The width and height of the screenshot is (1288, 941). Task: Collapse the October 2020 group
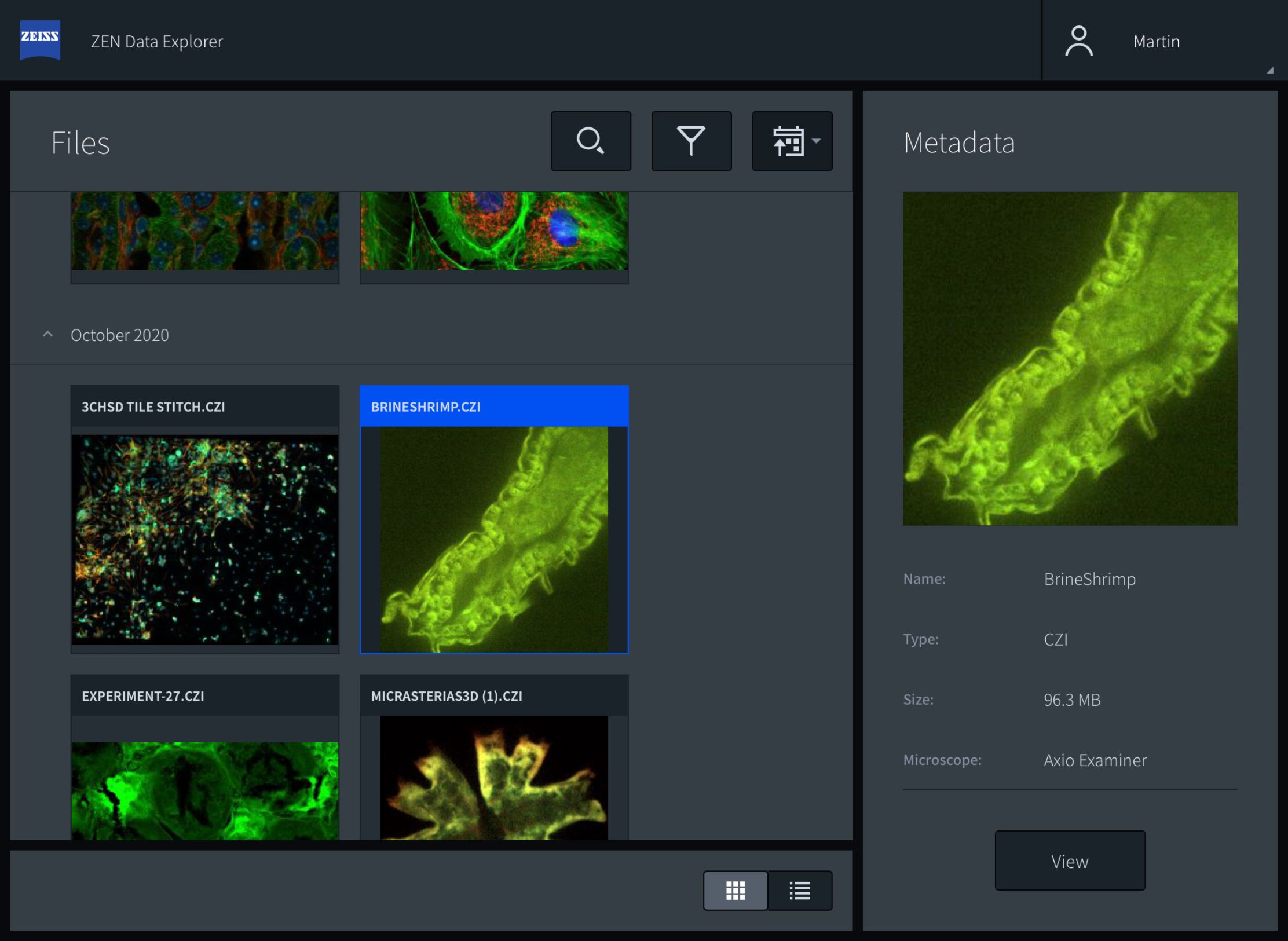click(48, 335)
